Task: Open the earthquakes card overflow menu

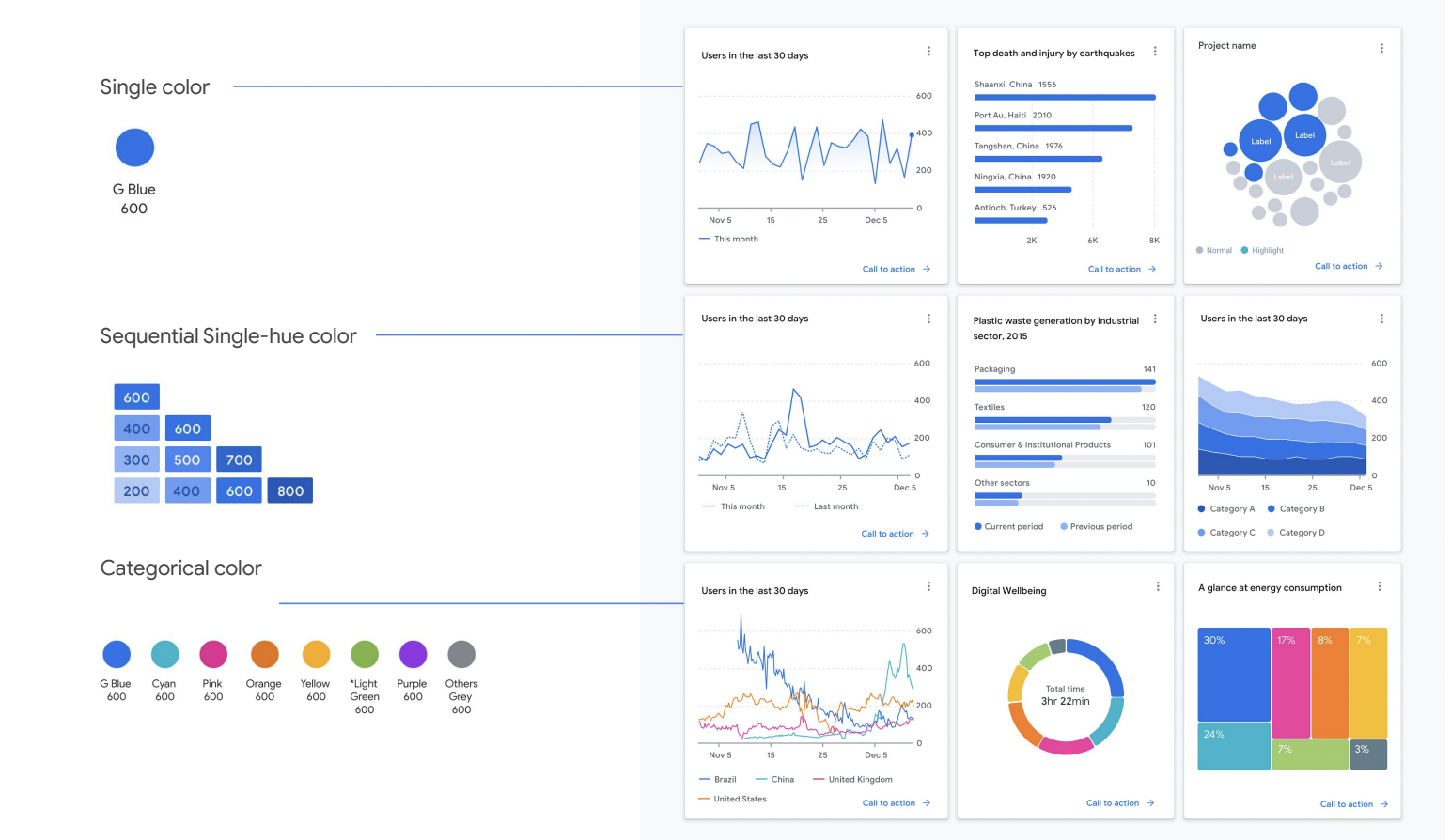Action: tap(1154, 52)
